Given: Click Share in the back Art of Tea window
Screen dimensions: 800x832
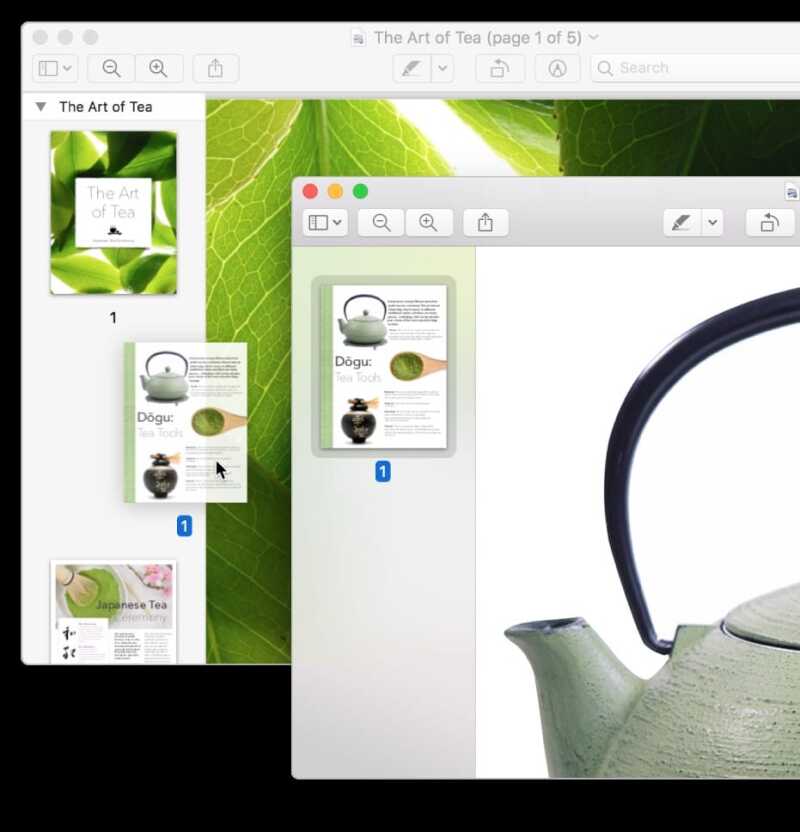Looking at the screenshot, I should [215, 68].
